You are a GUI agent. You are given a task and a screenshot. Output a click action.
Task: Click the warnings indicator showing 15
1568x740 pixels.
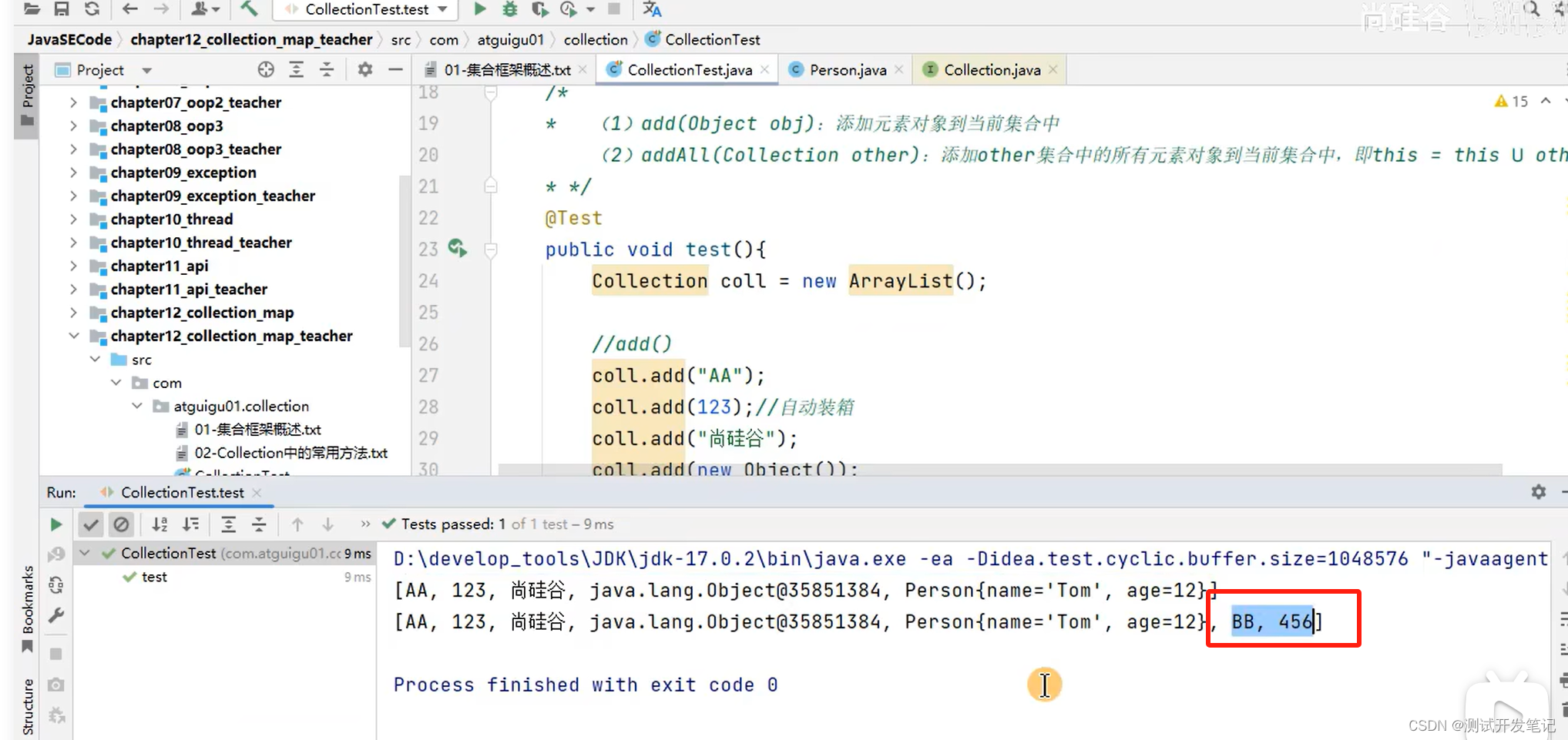pyautogui.click(x=1512, y=102)
